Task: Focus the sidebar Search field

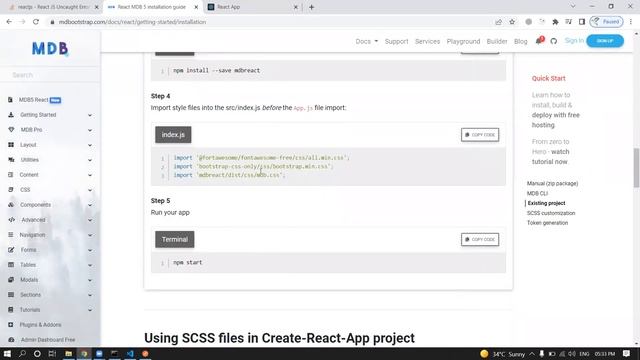Action: click(x=50, y=75)
